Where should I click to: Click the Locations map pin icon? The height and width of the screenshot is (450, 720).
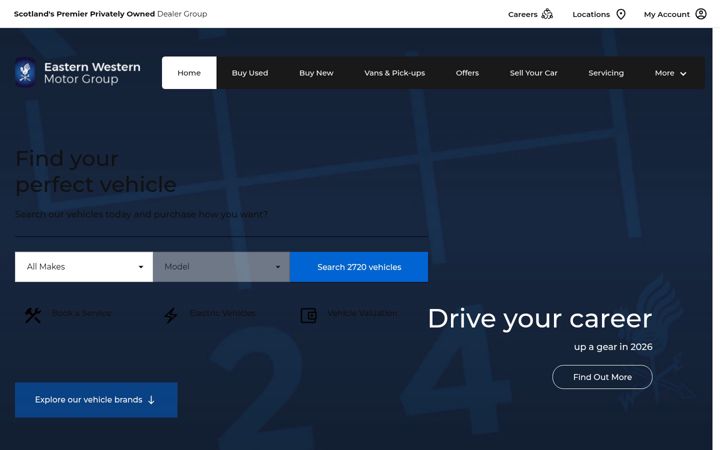pos(621,14)
